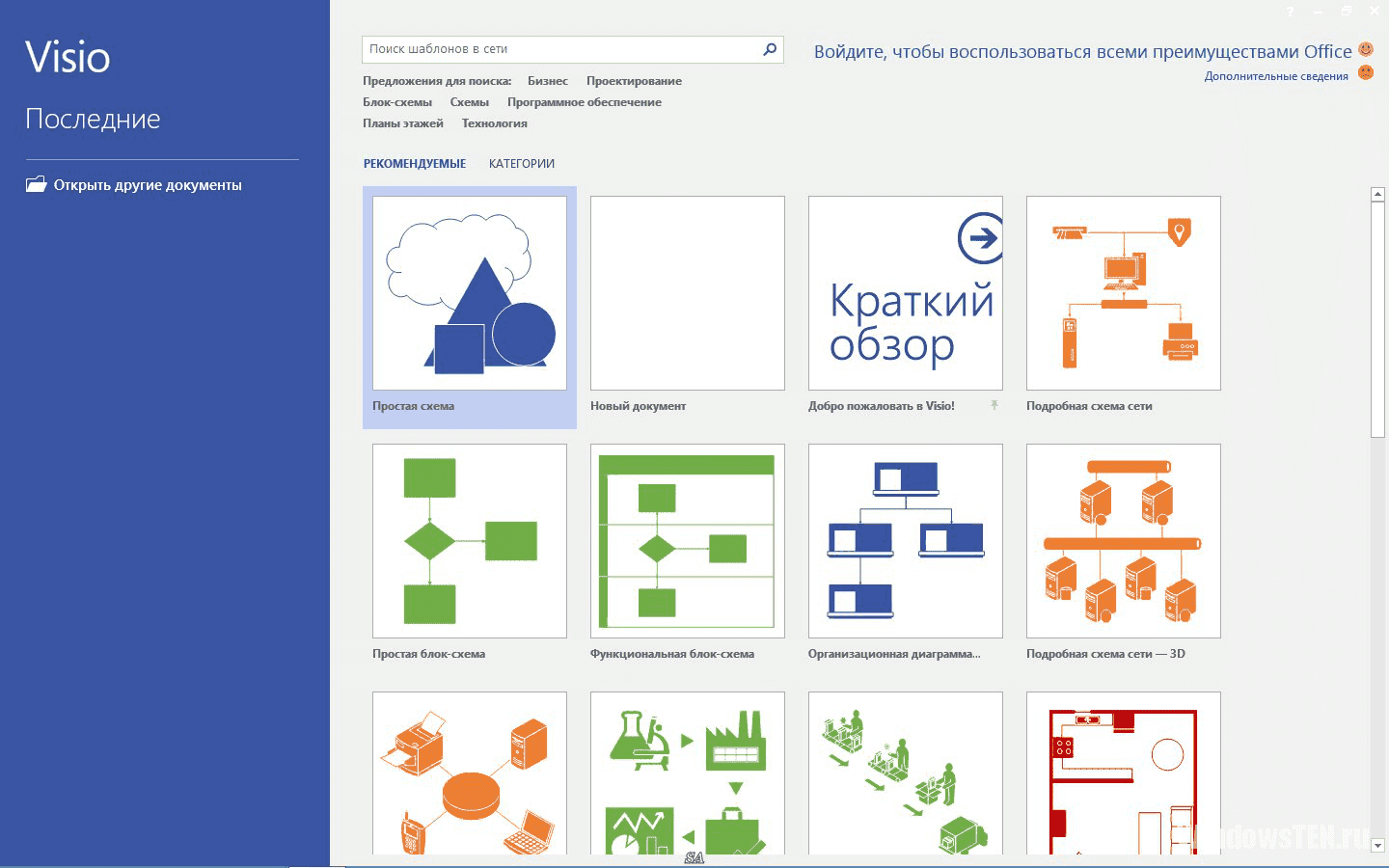
Task: Click the vertical scrollbar thumb
Action: (1377, 319)
